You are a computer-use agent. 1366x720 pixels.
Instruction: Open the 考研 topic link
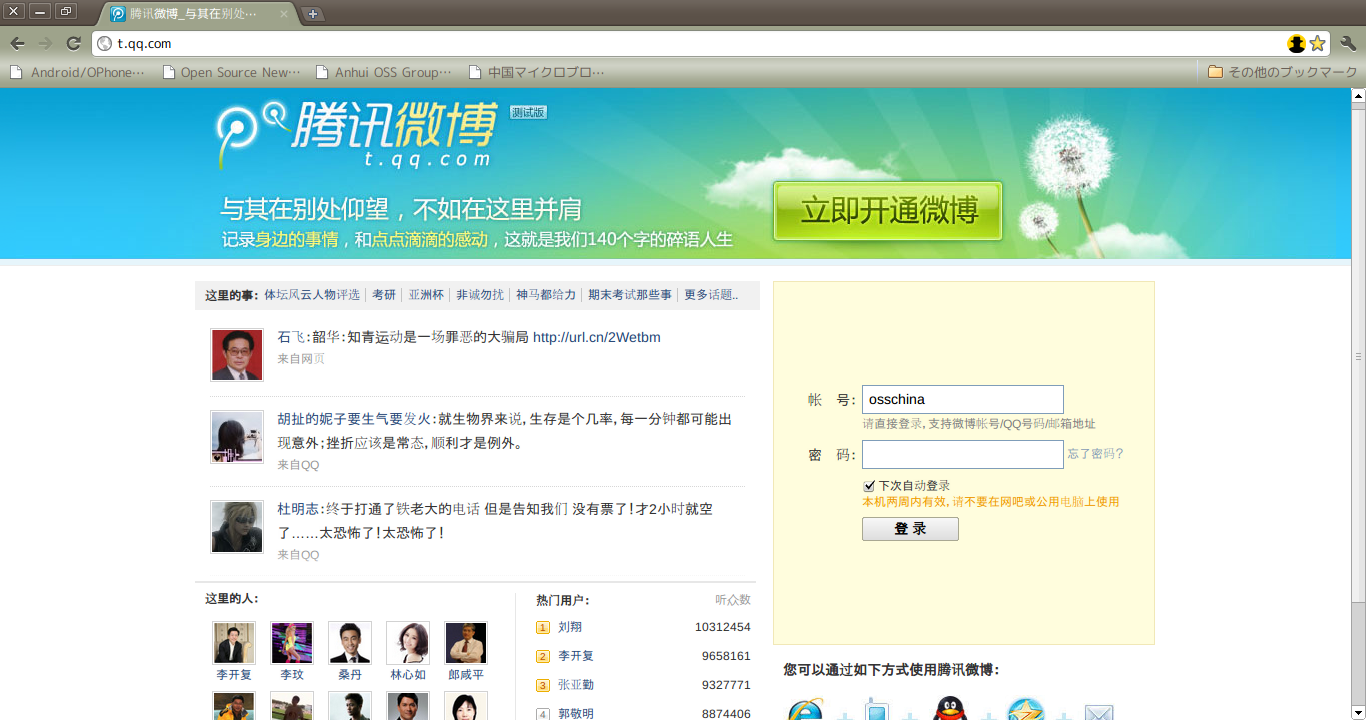(x=384, y=295)
